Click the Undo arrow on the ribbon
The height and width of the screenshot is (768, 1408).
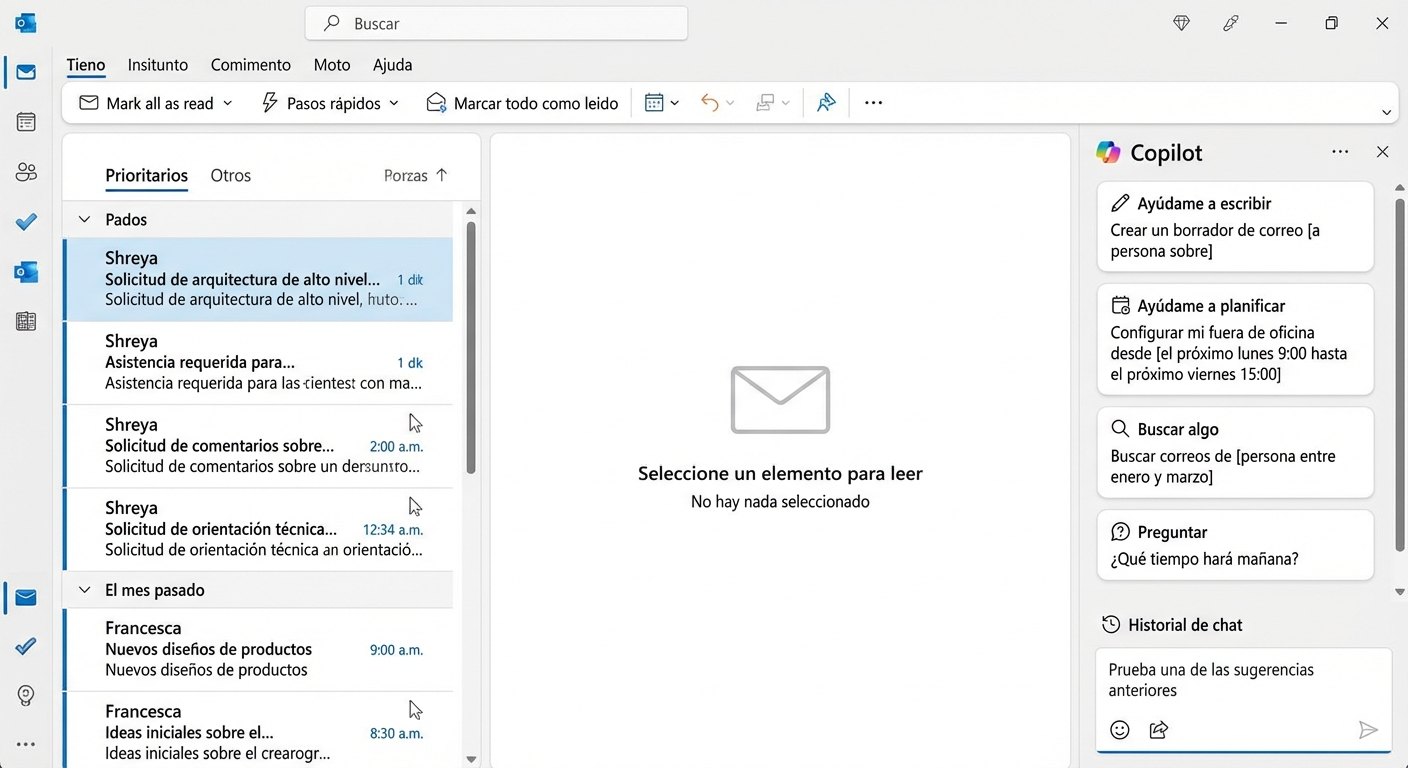tap(711, 102)
